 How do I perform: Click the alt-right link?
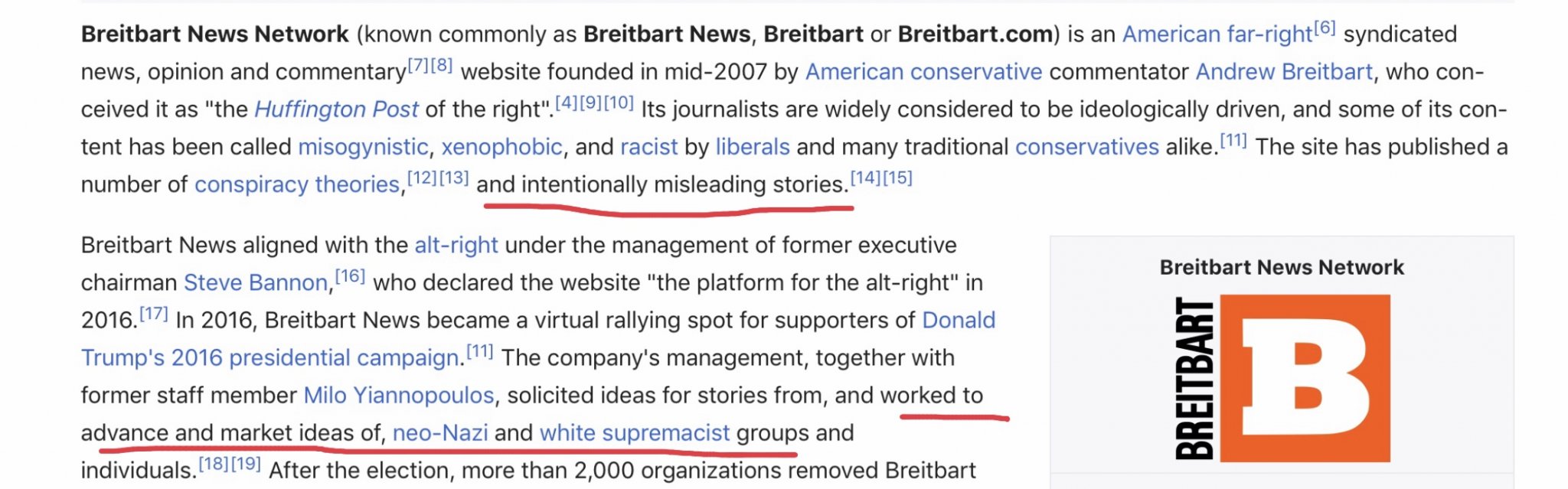tap(456, 245)
